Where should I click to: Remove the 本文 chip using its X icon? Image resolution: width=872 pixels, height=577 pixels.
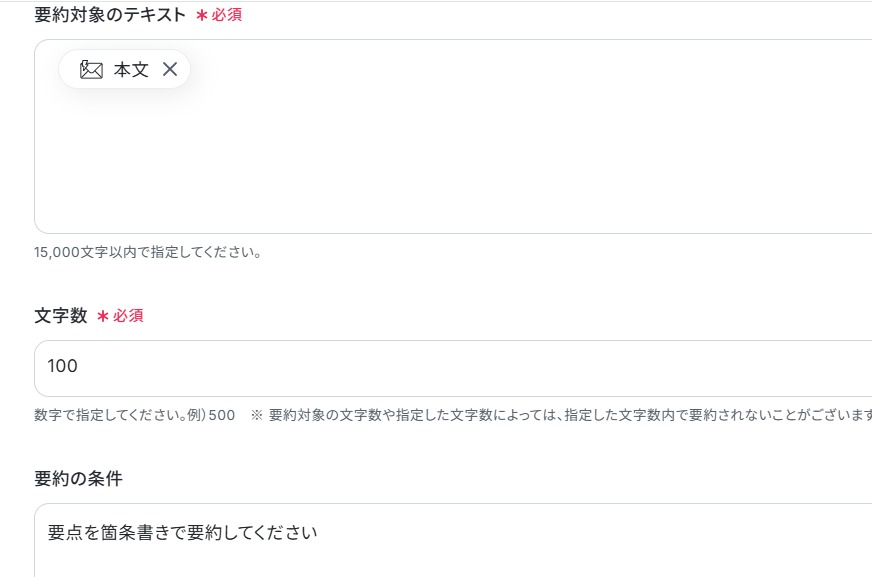tap(170, 69)
